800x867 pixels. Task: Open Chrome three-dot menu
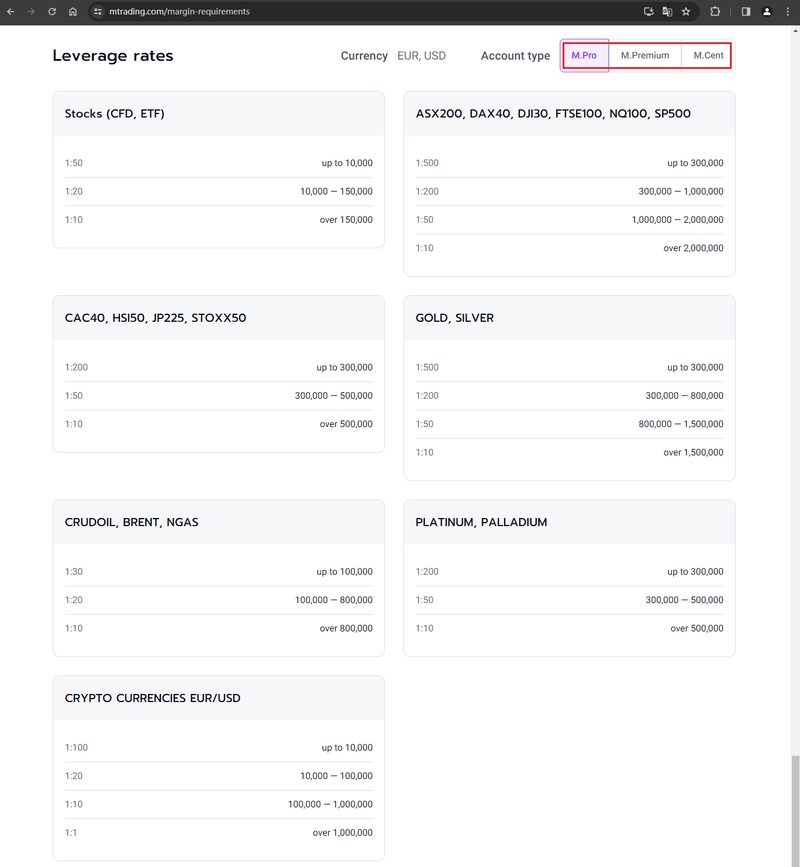point(788,12)
